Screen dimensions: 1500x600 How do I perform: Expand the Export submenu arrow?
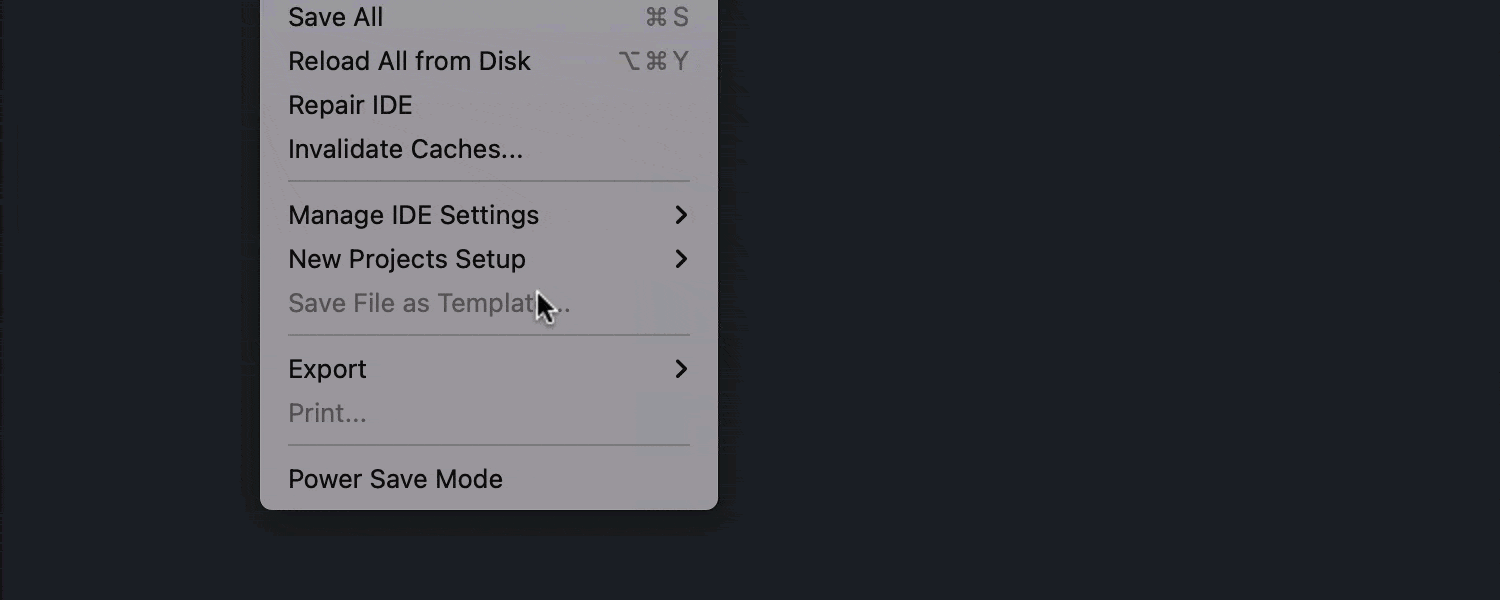[x=682, y=369]
